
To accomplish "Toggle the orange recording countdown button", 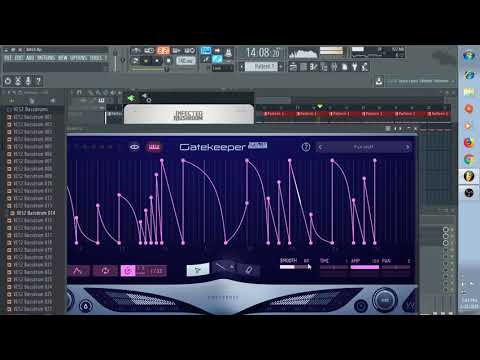I will [x=163, y=51].
